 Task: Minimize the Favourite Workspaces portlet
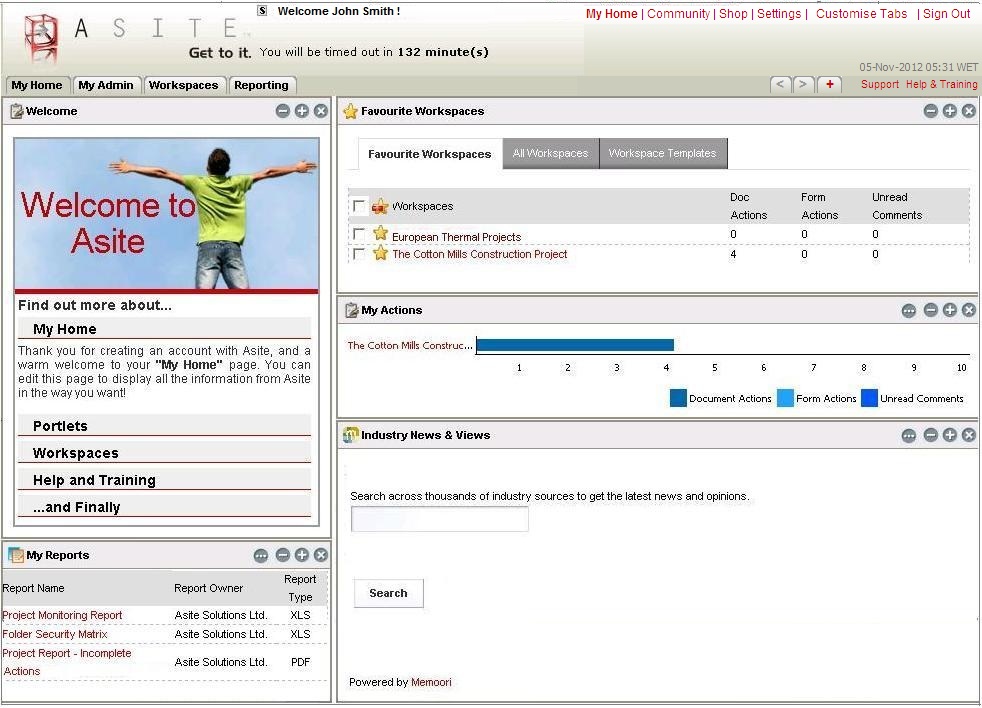[931, 111]
